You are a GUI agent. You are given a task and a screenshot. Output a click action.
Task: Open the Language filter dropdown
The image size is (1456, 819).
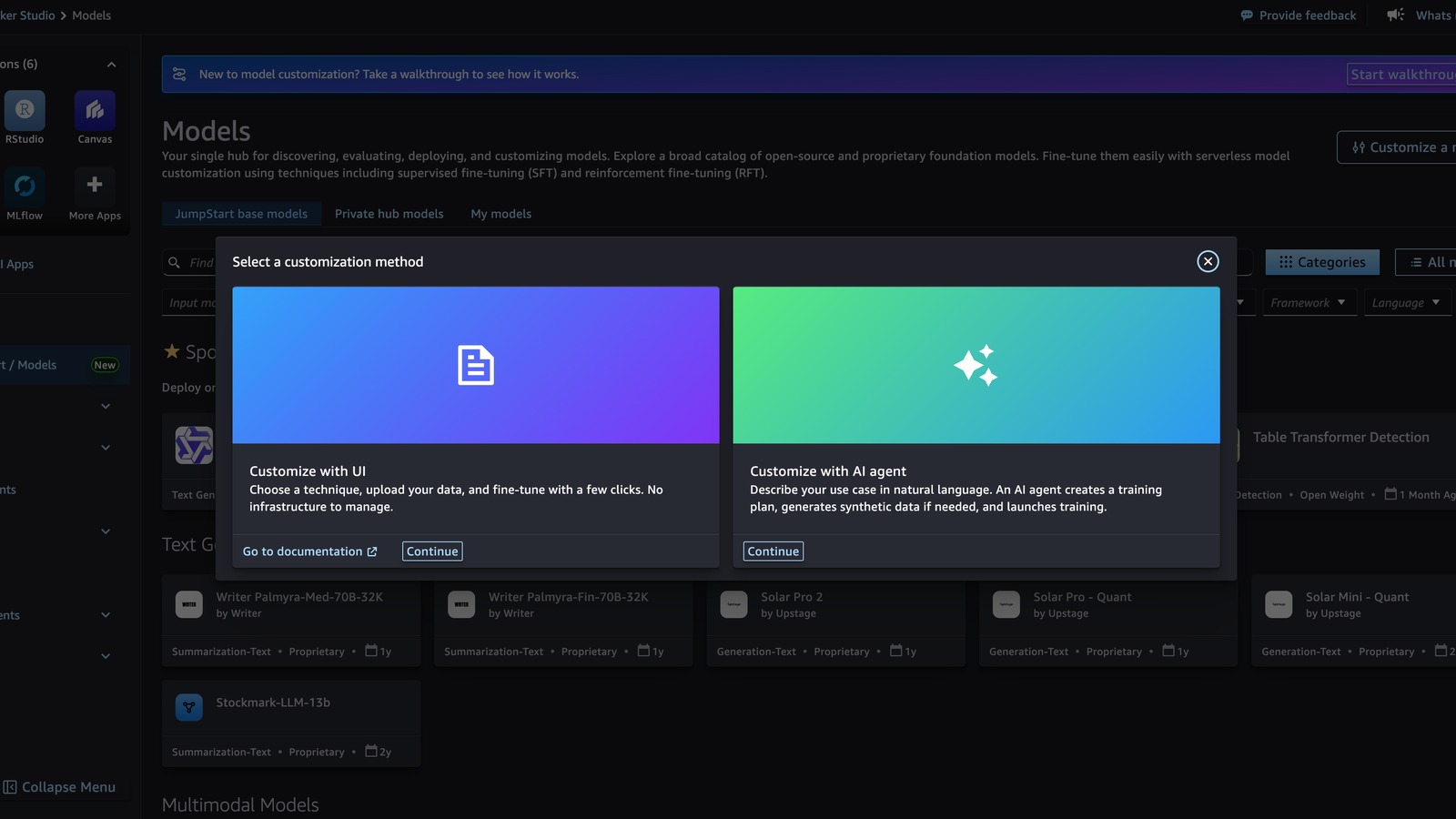click(1407, 303)
